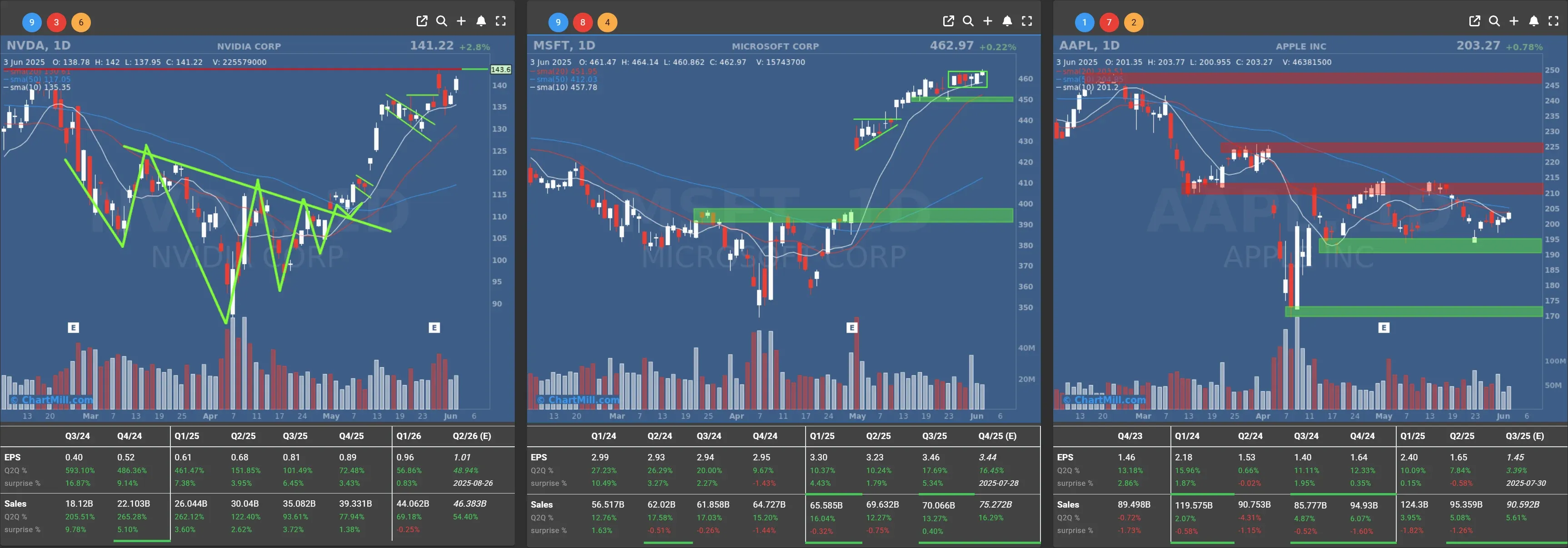Click NVDA estimated sales 46.383B
The width and height of the screenshot is (1568, 548).
469,504
